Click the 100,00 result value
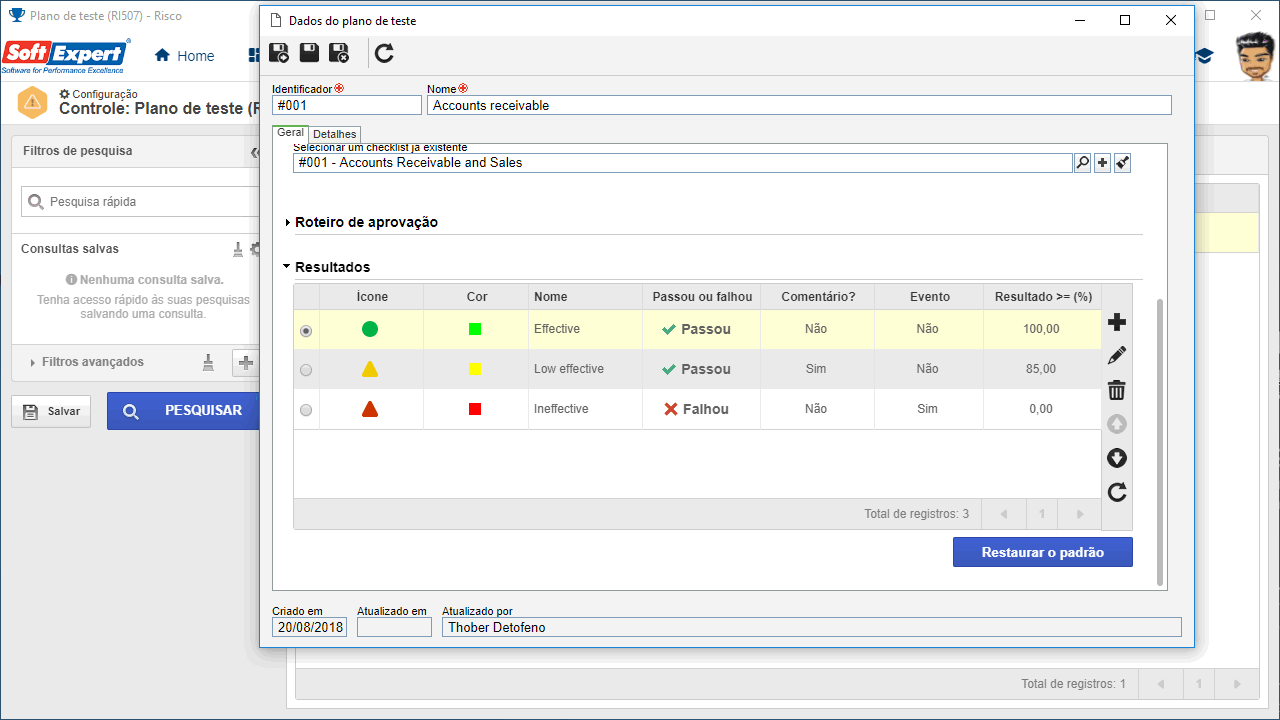The width and height of the screenshot is (1280, 720). coord(1041,329)
